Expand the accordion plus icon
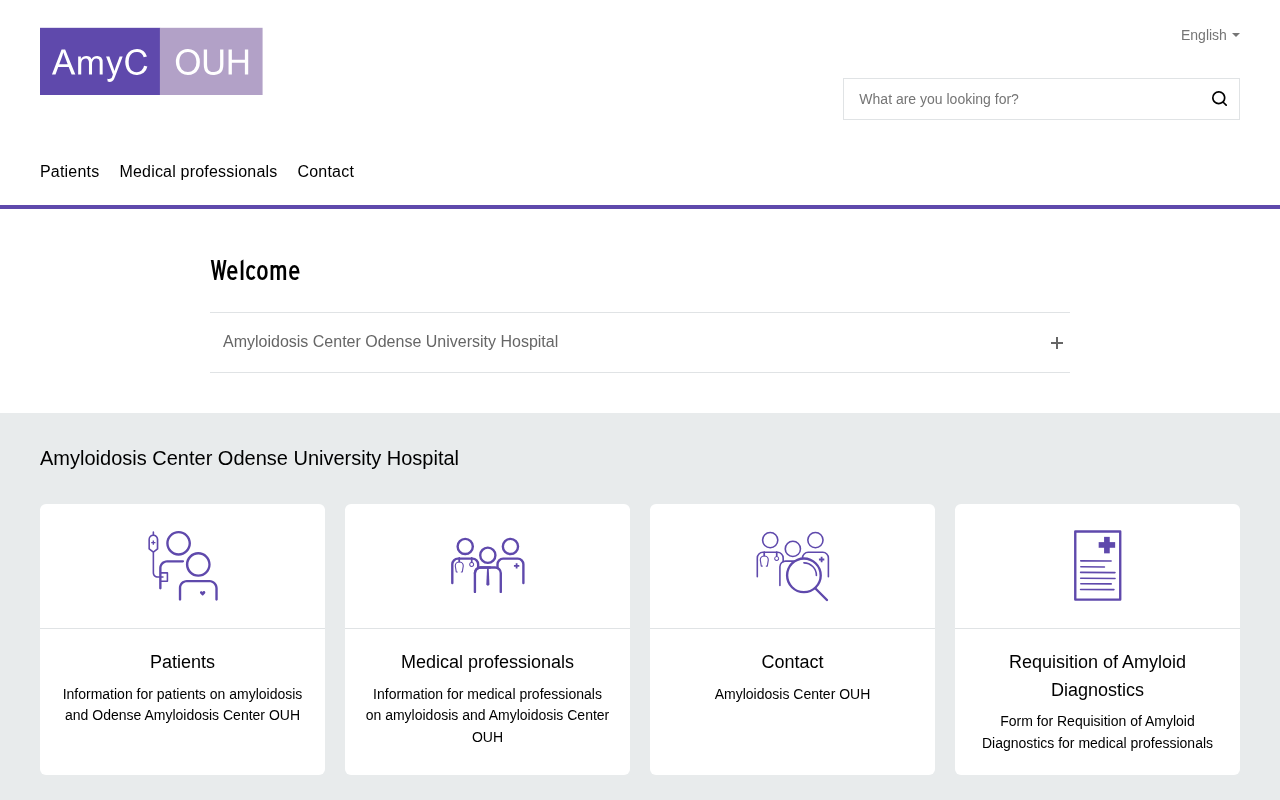 pos(1057,343)
